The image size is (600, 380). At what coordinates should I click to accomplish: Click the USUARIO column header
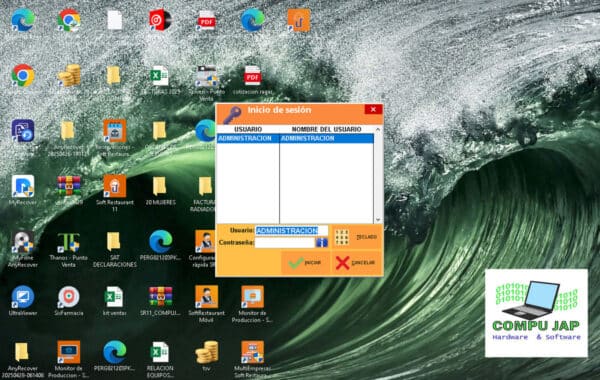click(248, 129)
